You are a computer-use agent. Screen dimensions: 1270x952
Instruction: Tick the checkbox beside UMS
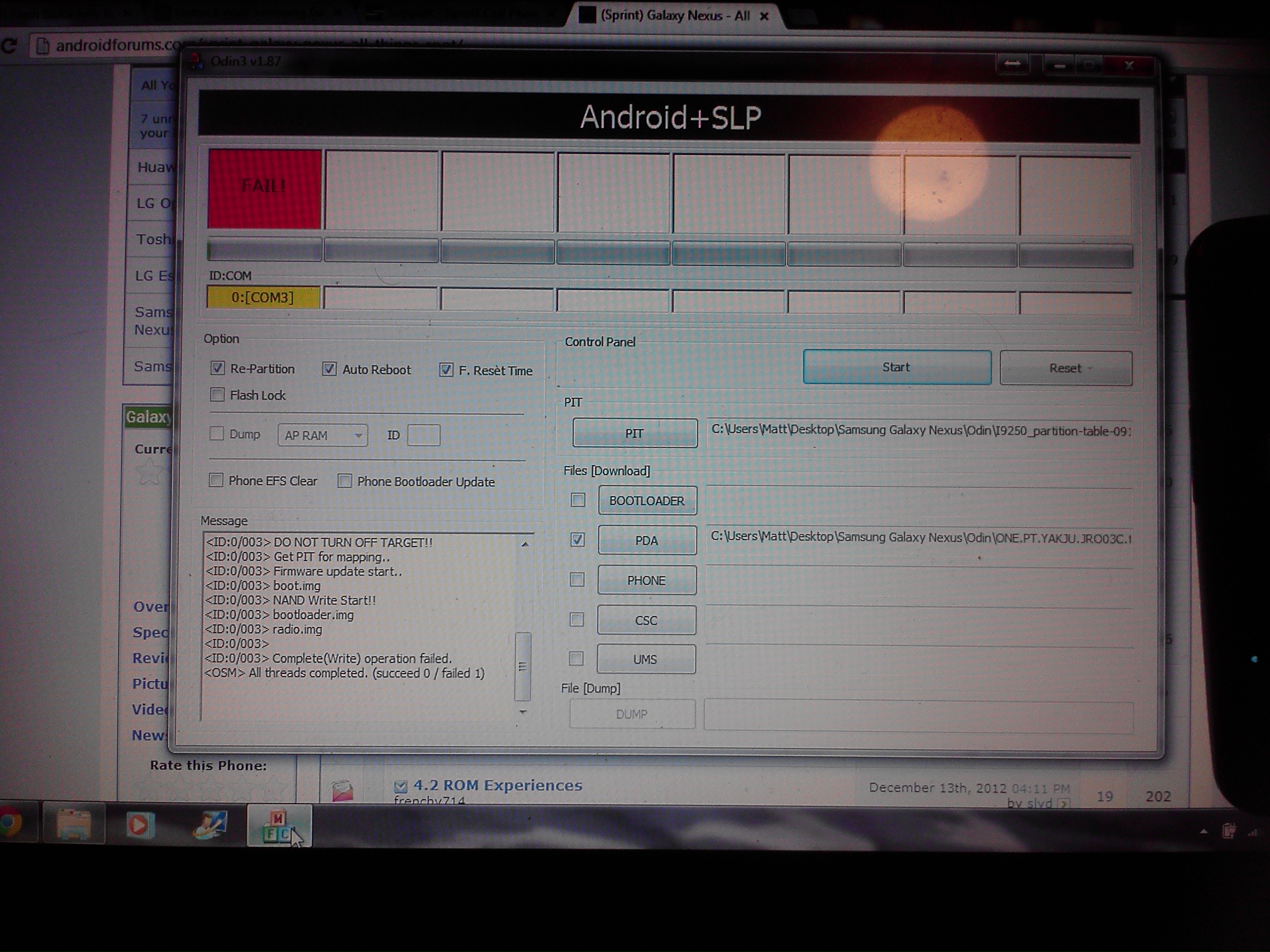576,659
